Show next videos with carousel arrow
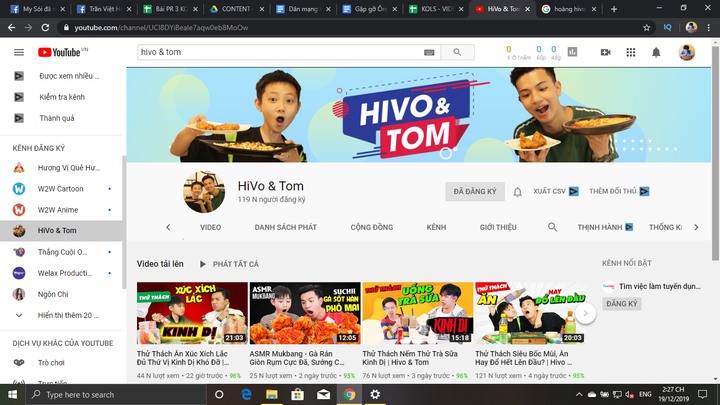Viewport: 720px width, 405px height. point(585,313)
